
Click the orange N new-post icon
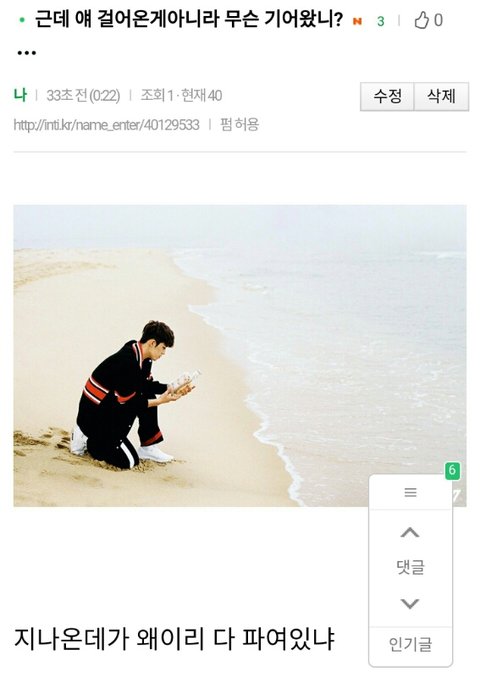pos(357,21)
